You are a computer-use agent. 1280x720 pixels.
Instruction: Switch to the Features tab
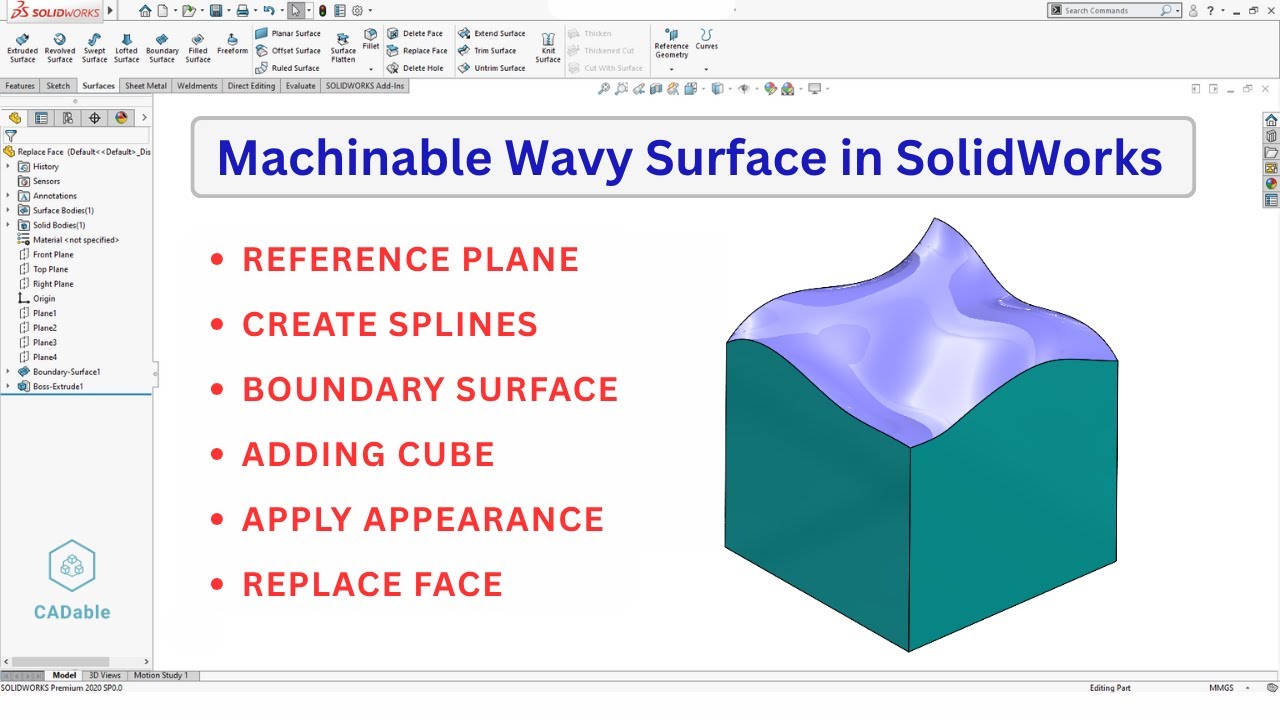point(20,86)
